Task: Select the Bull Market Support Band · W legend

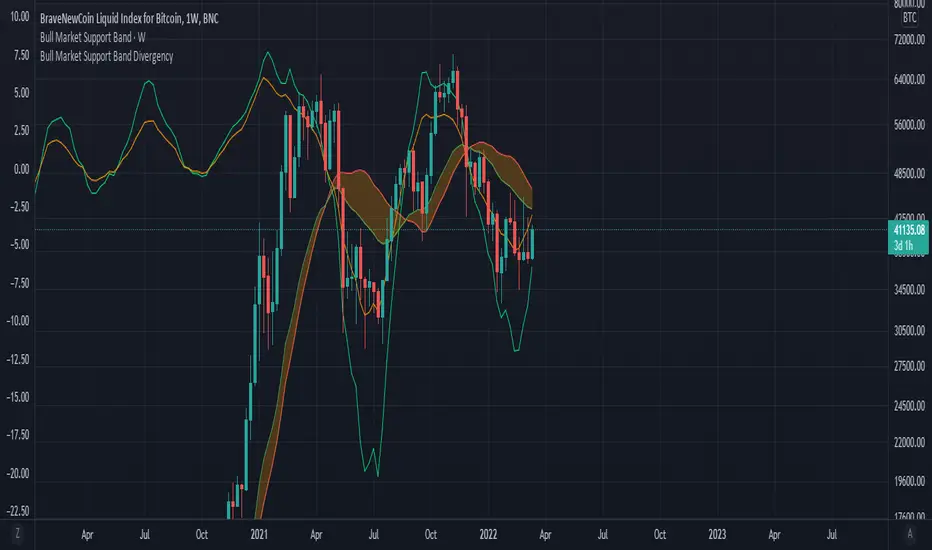Action: click(93, 37)
